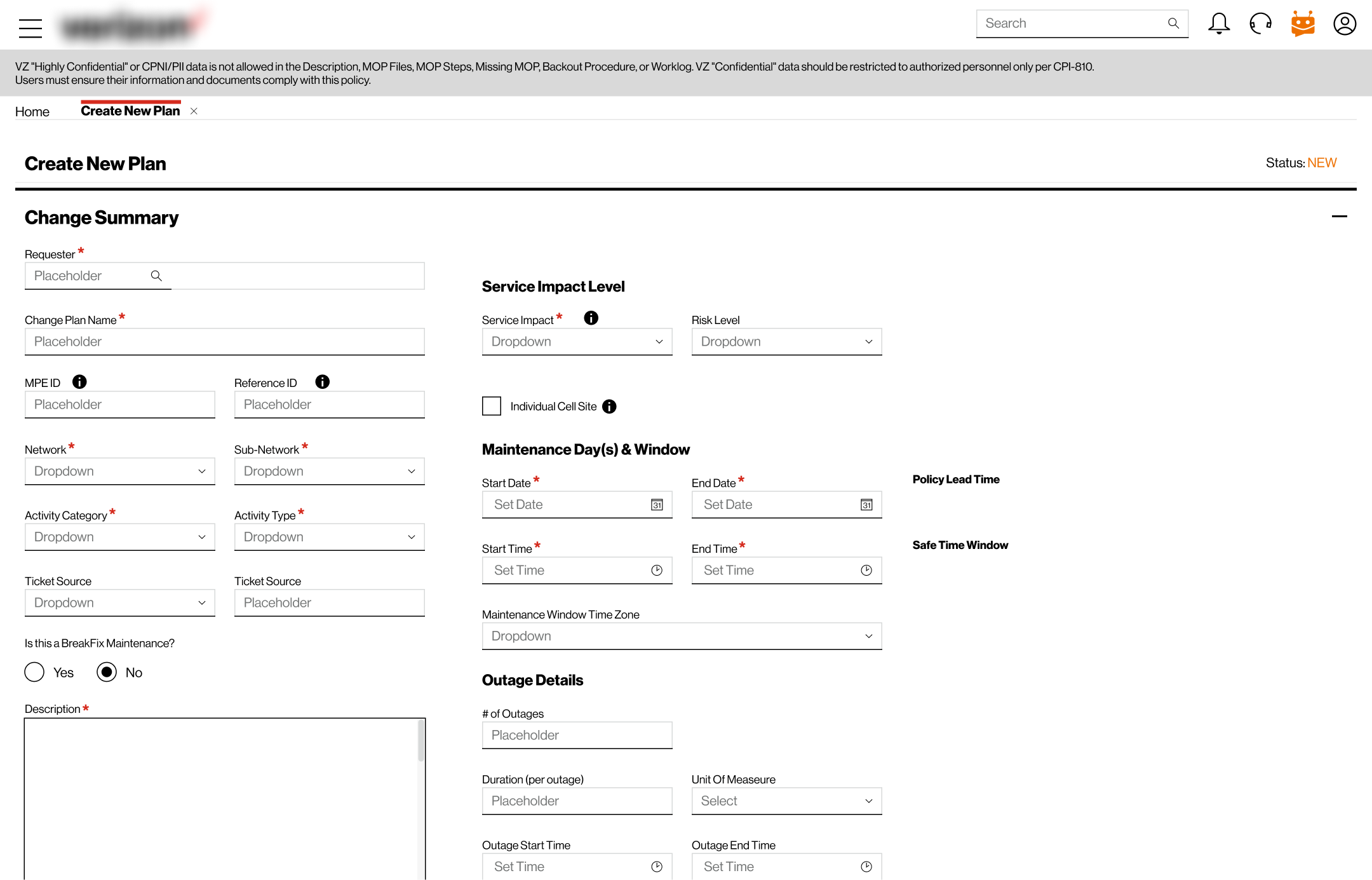Viewport: 1372px width, 880px height.
Task: Open the user profile icon
Action: click(x=1345, y=24)
